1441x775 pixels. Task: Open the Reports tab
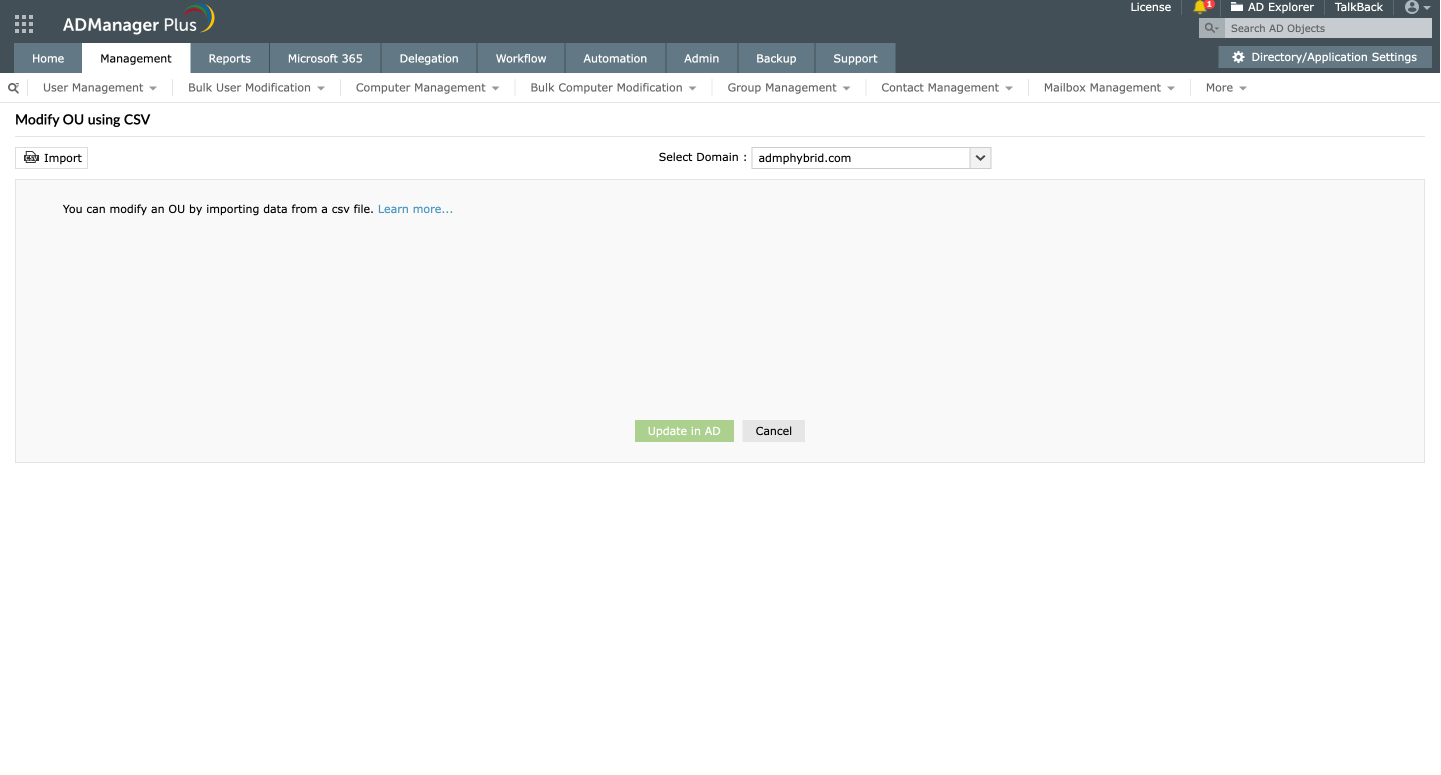coord(230,58)
